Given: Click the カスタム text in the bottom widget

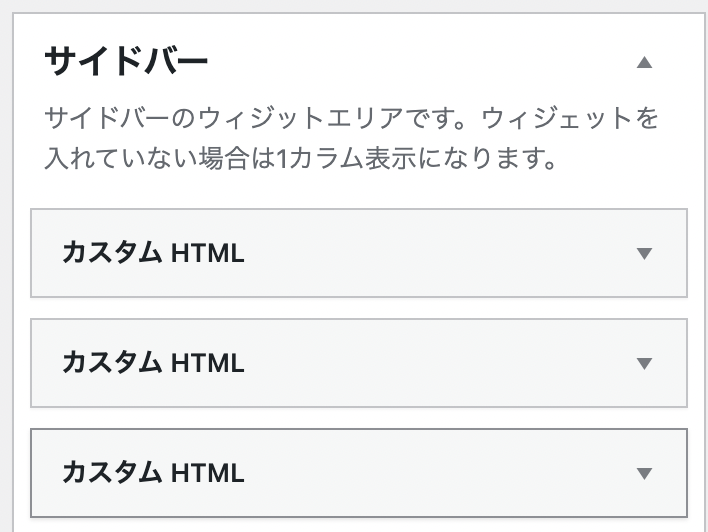Looking at the screenshot, I should pyautogui.click(x=112, y=473).
